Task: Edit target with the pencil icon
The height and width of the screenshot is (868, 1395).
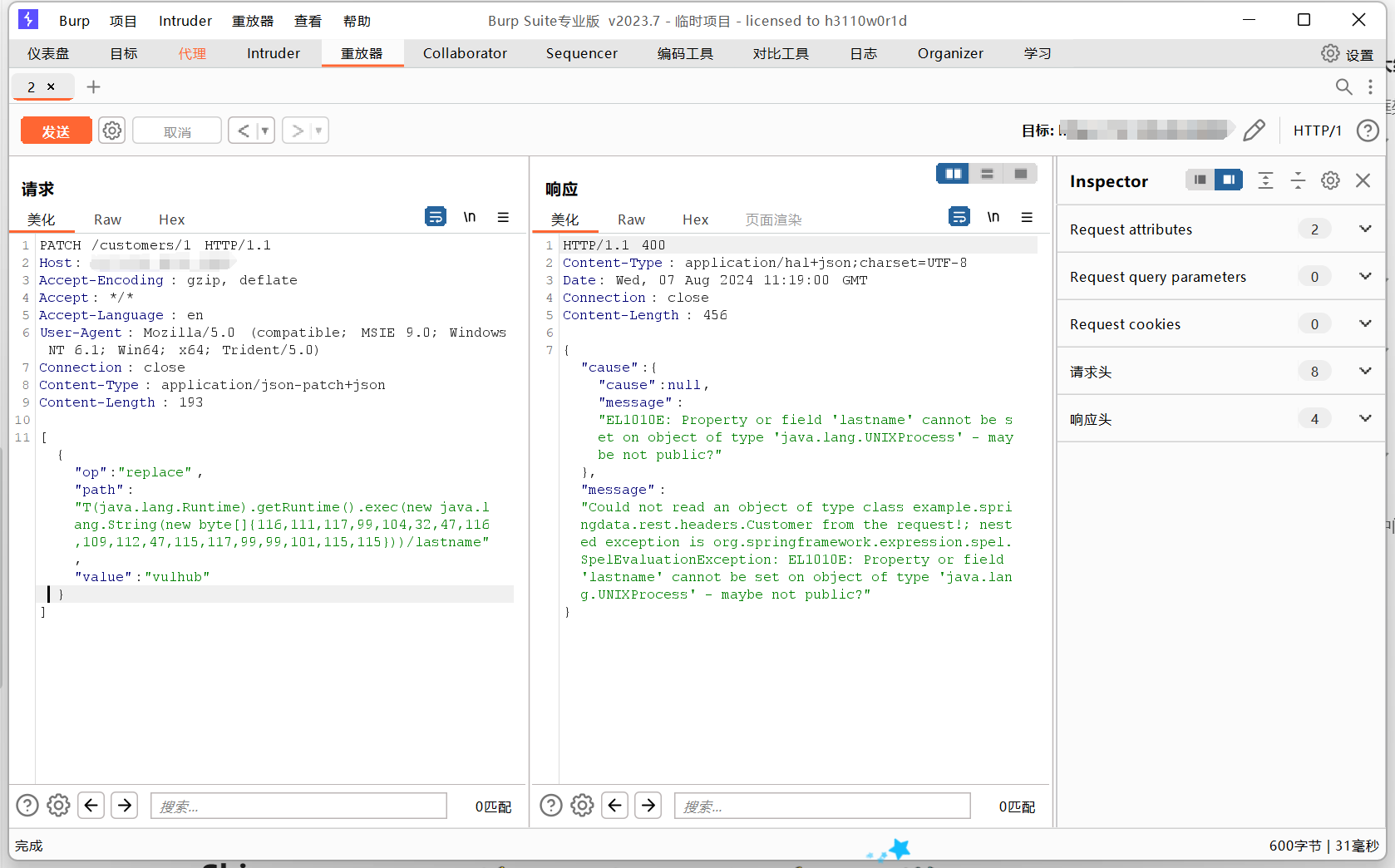Action: [1255, 131]
